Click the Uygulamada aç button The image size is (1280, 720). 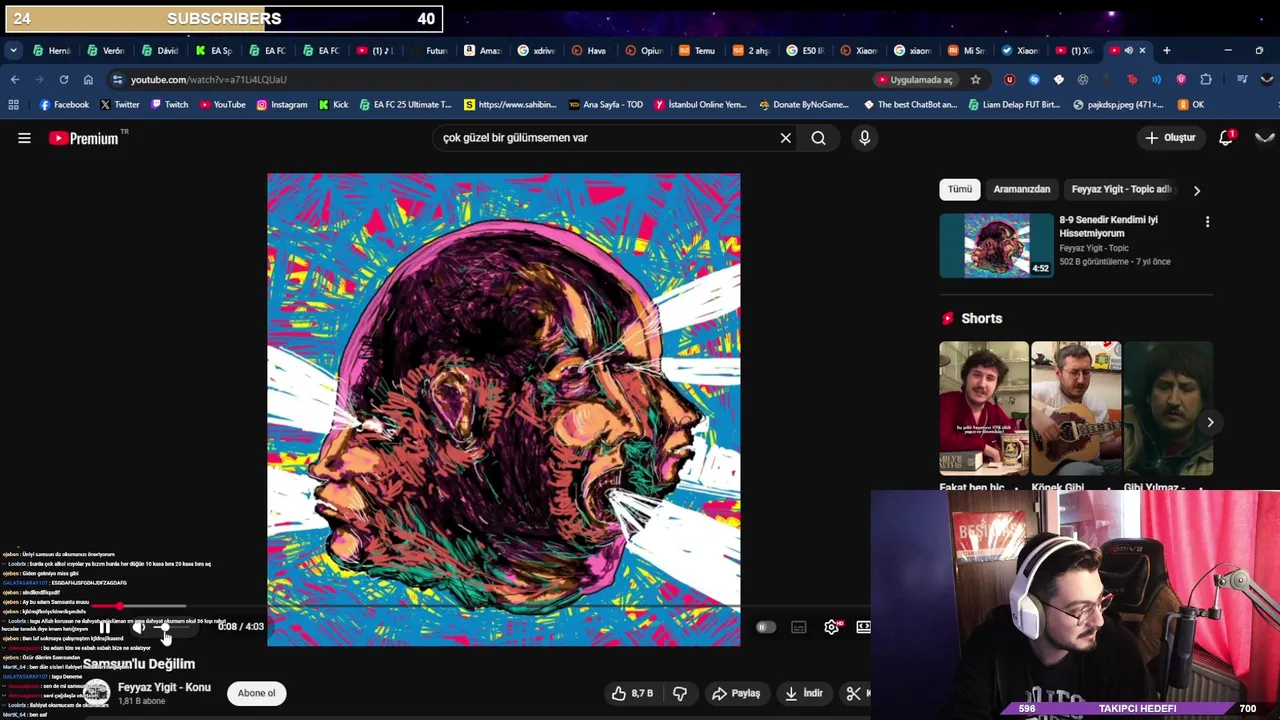click(x=915, y=80)
